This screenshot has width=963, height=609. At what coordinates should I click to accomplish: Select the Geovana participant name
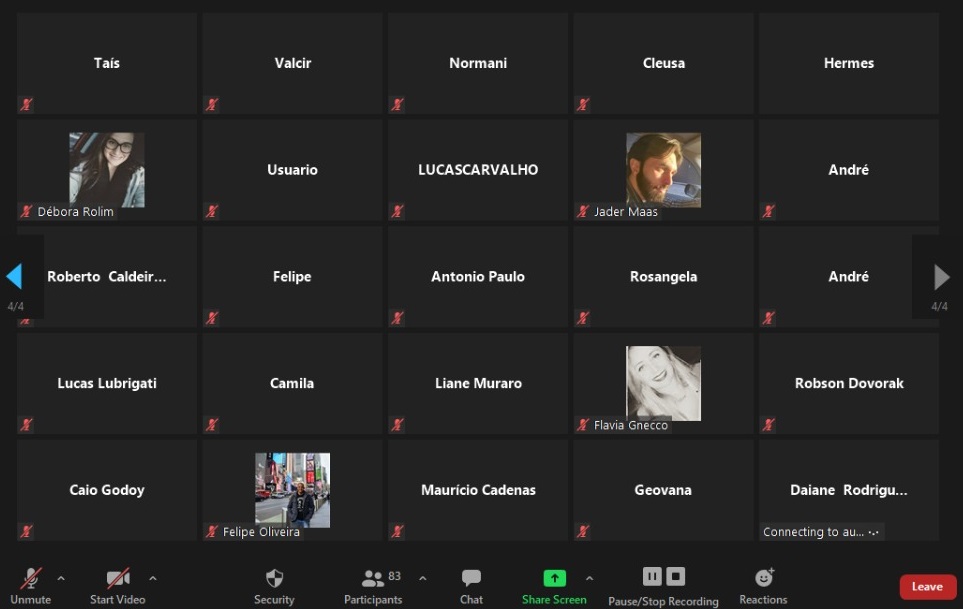click(x=663, y=491)
